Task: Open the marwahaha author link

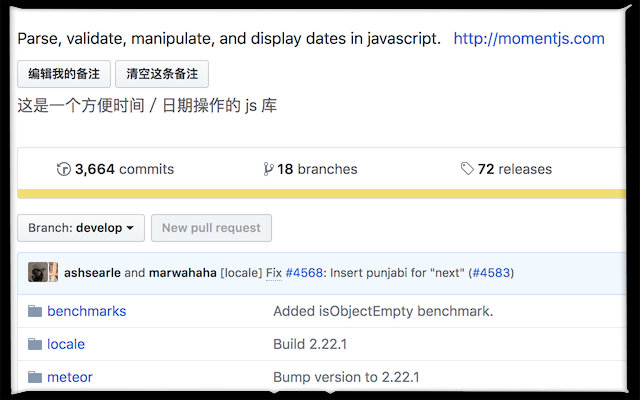Action: click(x=182, y=273)
